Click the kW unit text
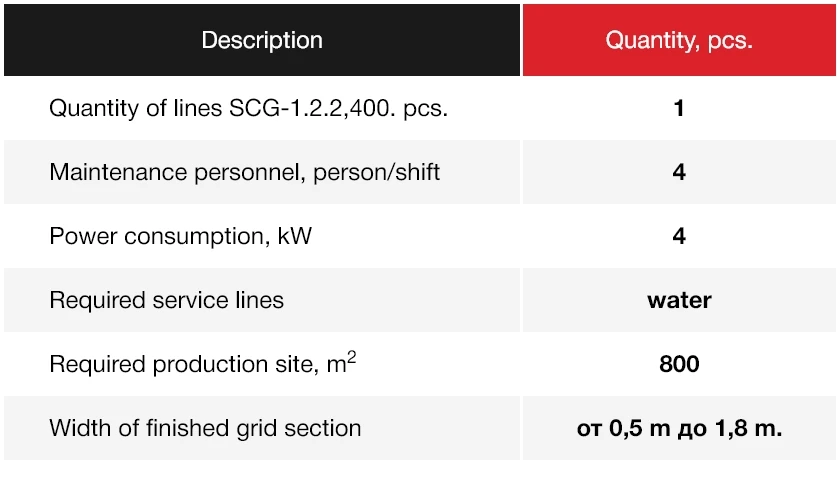 tap(295, 236)
